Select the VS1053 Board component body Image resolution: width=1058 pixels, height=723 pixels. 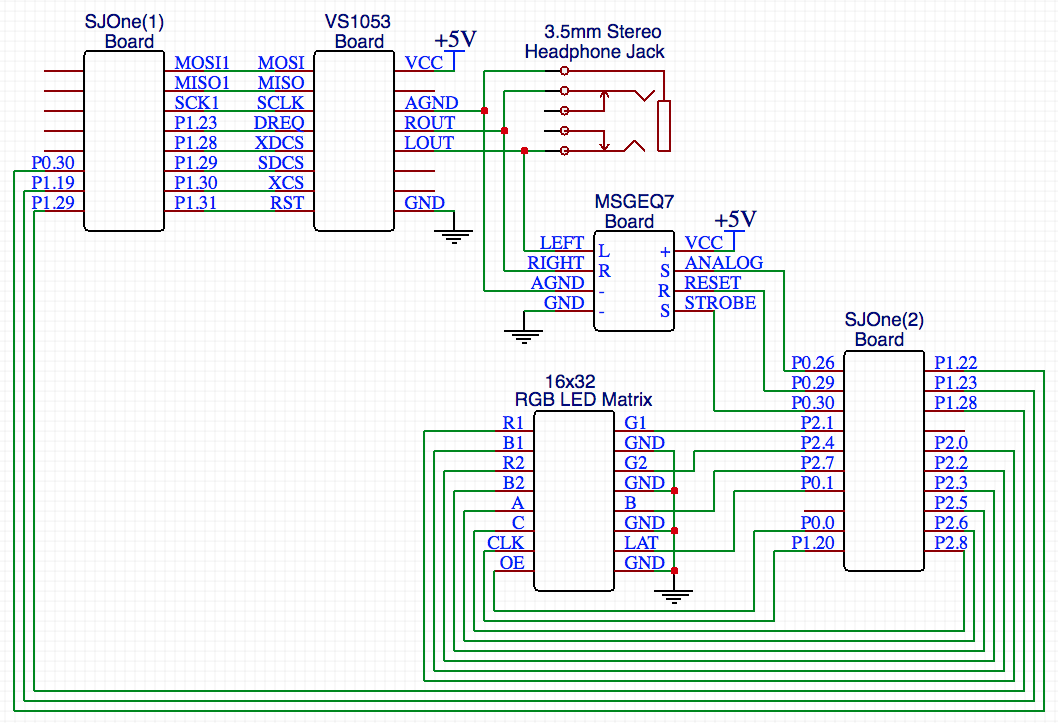[x=354, y=141]
